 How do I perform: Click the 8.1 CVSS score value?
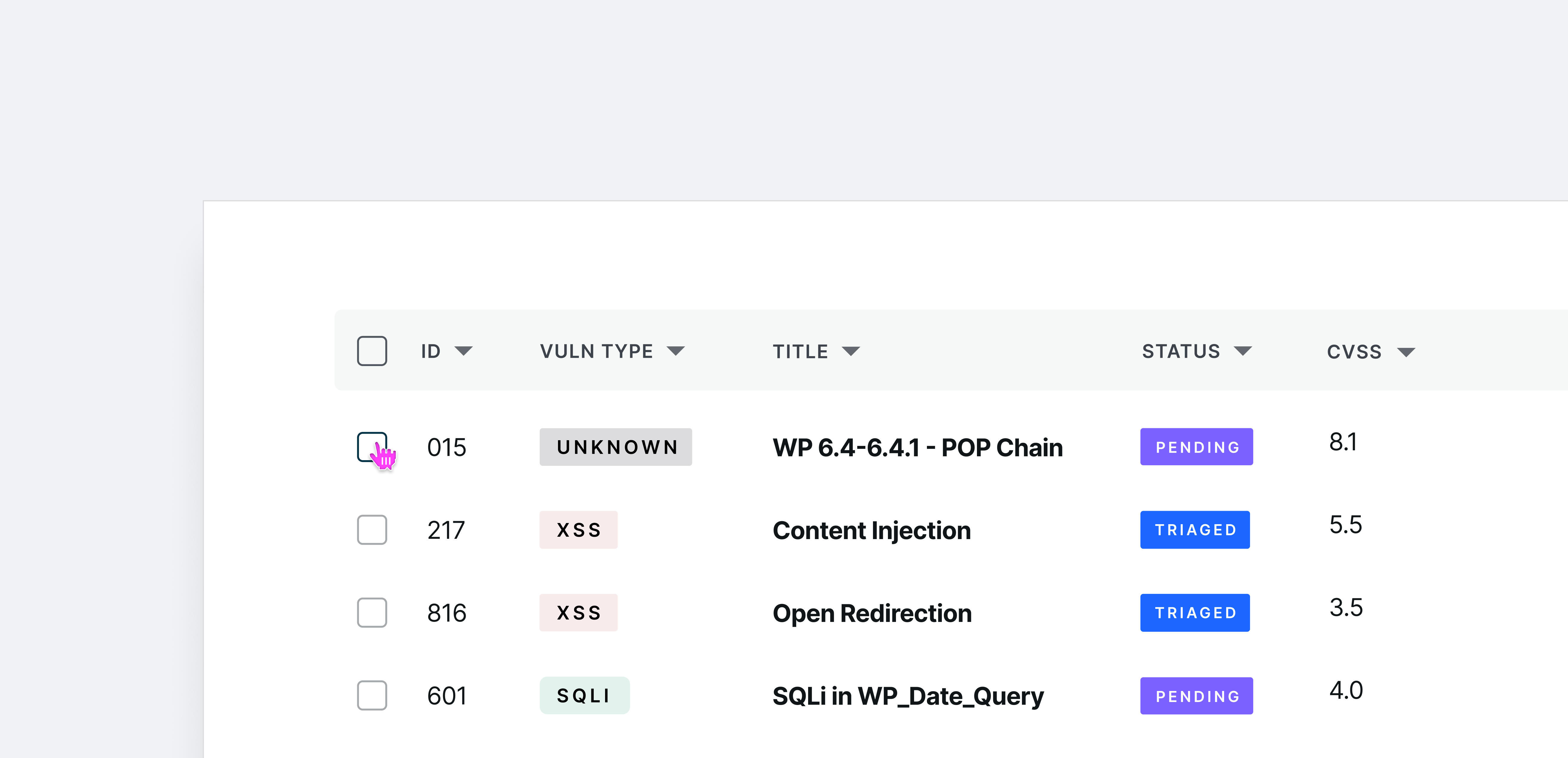click(x=1343, y=442)
